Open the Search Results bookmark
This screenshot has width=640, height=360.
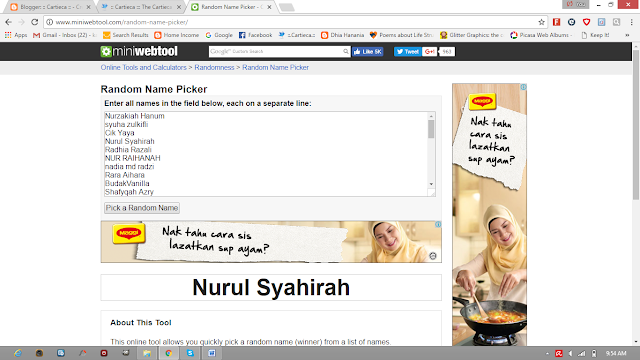(x=126, y=35)
